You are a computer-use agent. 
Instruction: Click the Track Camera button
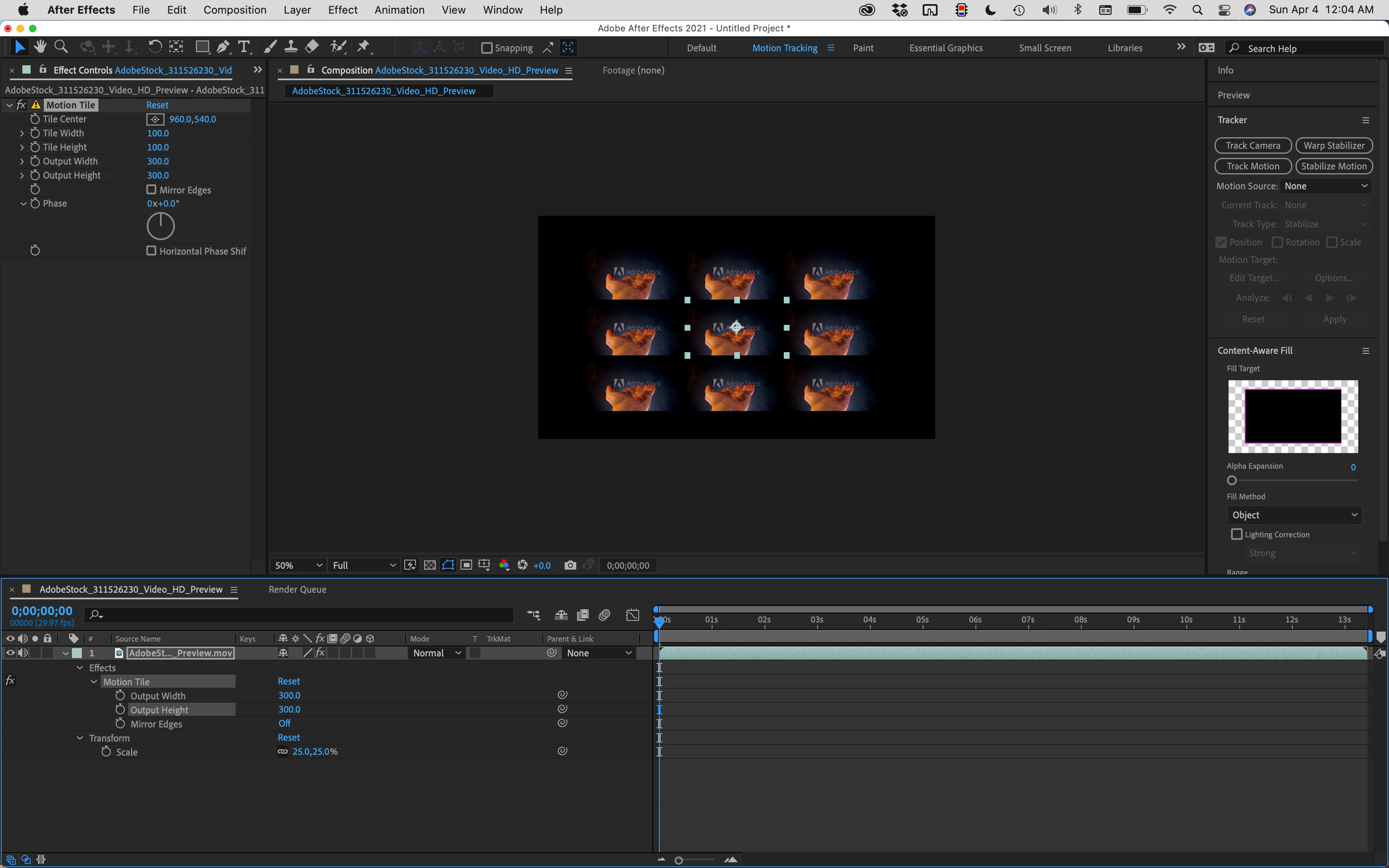pos(1253,146)
